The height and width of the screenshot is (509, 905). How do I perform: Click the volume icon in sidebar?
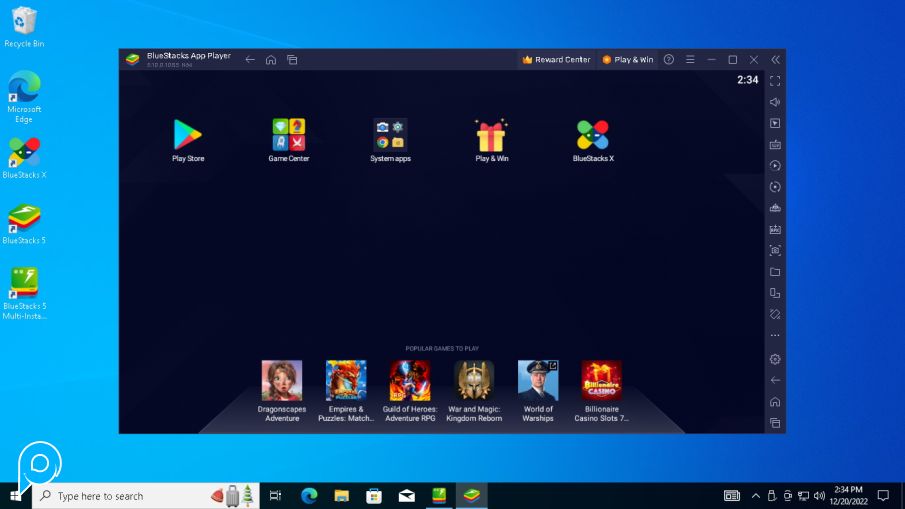[x=775, y=102]
